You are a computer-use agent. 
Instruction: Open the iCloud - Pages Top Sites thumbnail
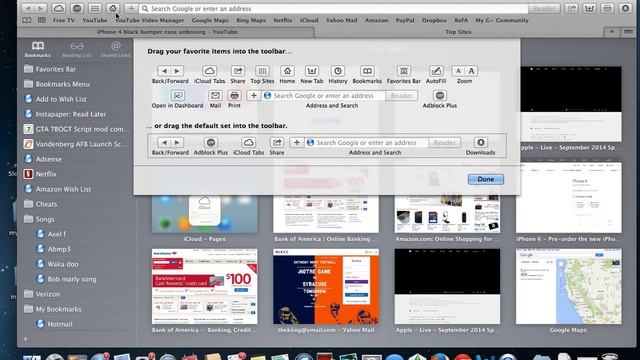click(204, 214)
